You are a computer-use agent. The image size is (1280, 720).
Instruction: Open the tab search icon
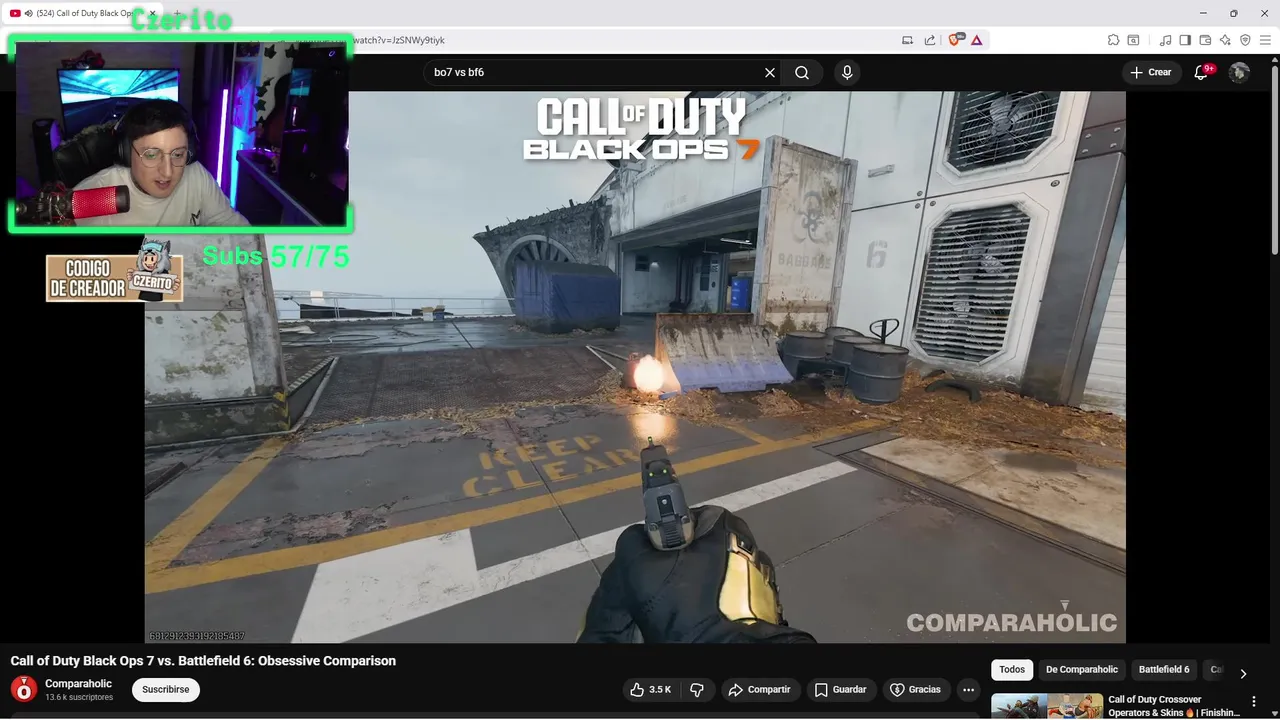click(x=1133, y=40)
